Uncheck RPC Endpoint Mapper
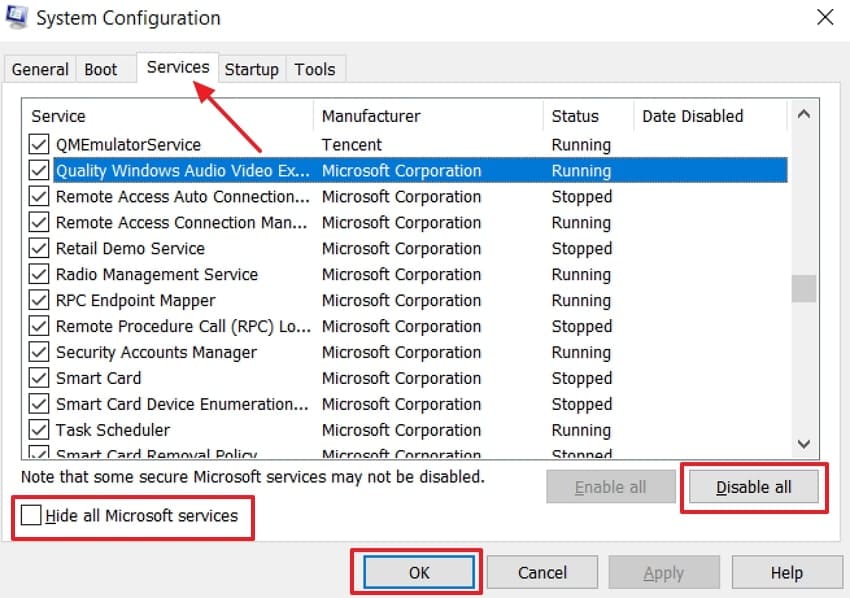Image resolution: width=850 pixels, height=598 pixels. 38,300
